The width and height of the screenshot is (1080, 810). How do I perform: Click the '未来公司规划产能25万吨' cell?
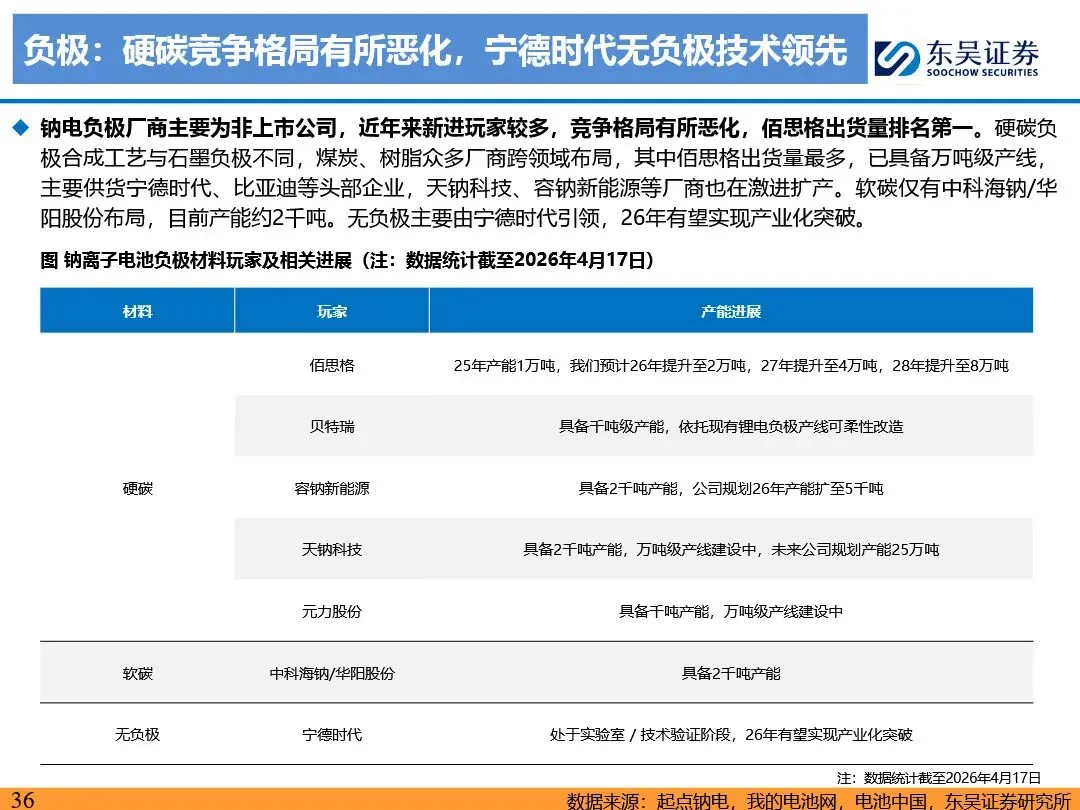731,550
